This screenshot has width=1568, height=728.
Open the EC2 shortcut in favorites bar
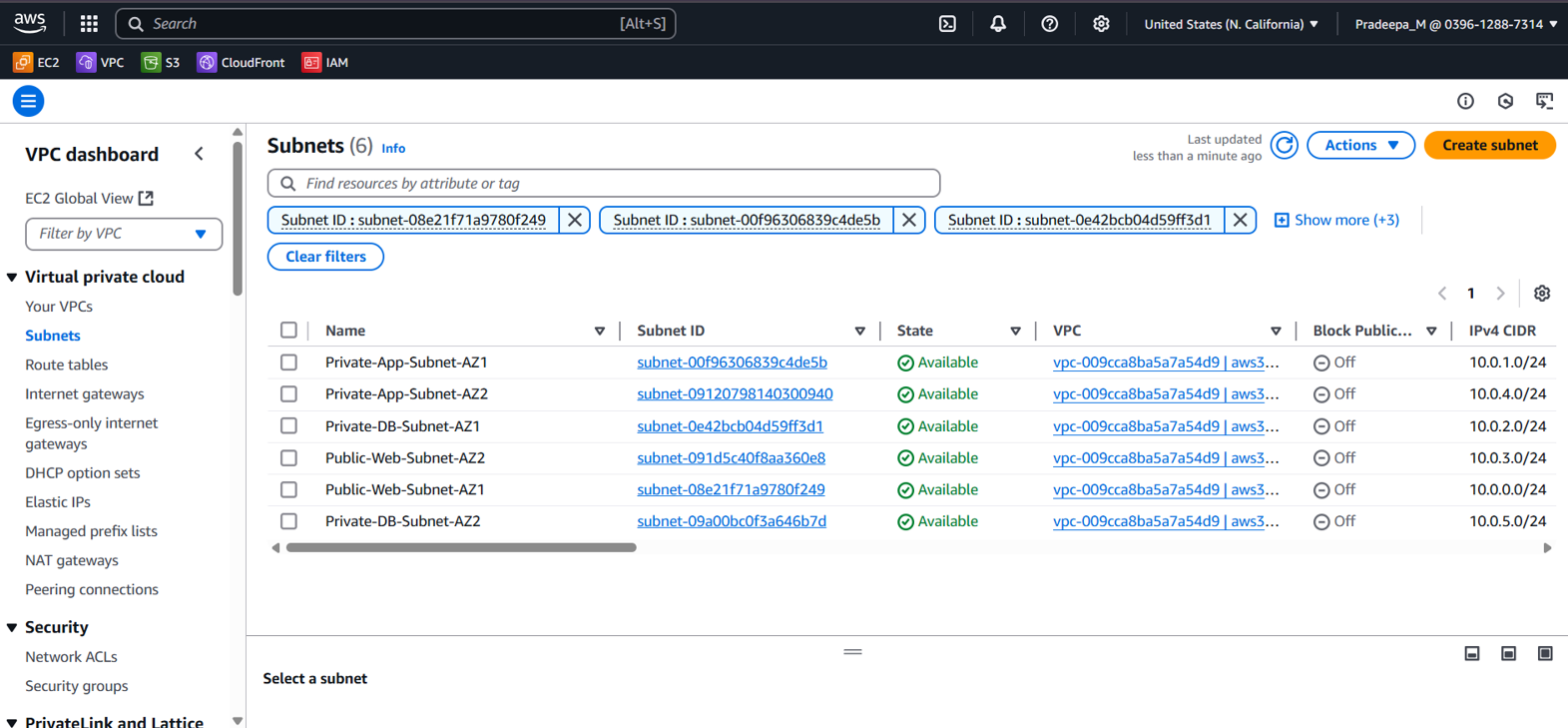pos(36,62)
